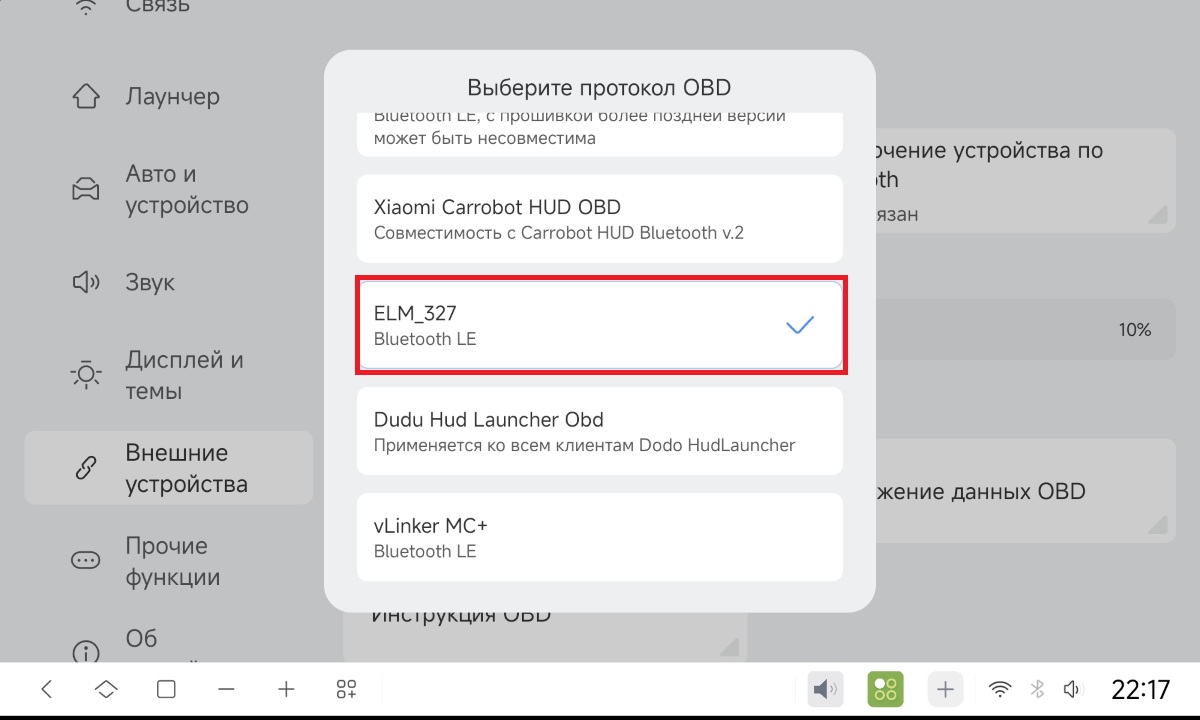Click the clock showing 22:17
The image size is (1200, 720).
tap(1140, 689)
